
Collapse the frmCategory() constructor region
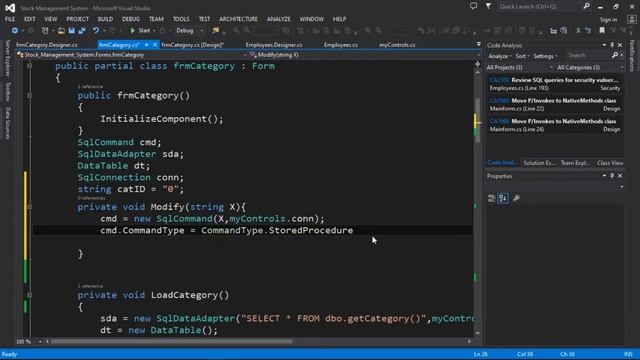tap(29, 95)
